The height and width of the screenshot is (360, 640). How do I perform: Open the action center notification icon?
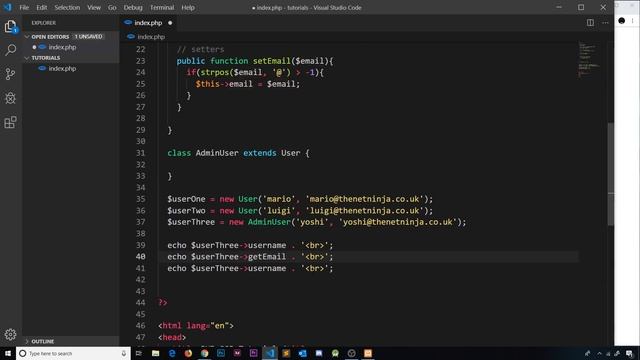[x=629, y=353]
